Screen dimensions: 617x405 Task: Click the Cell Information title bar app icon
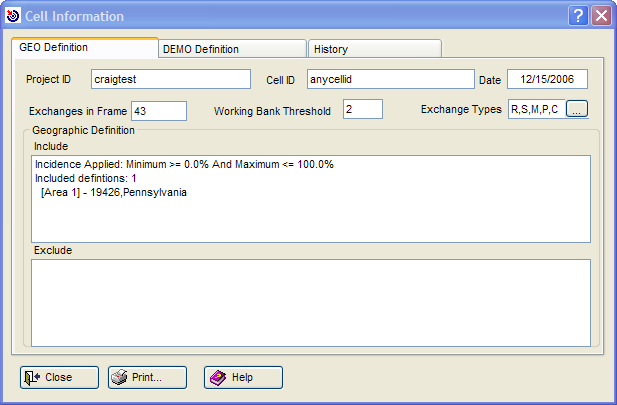coord(13,16)
